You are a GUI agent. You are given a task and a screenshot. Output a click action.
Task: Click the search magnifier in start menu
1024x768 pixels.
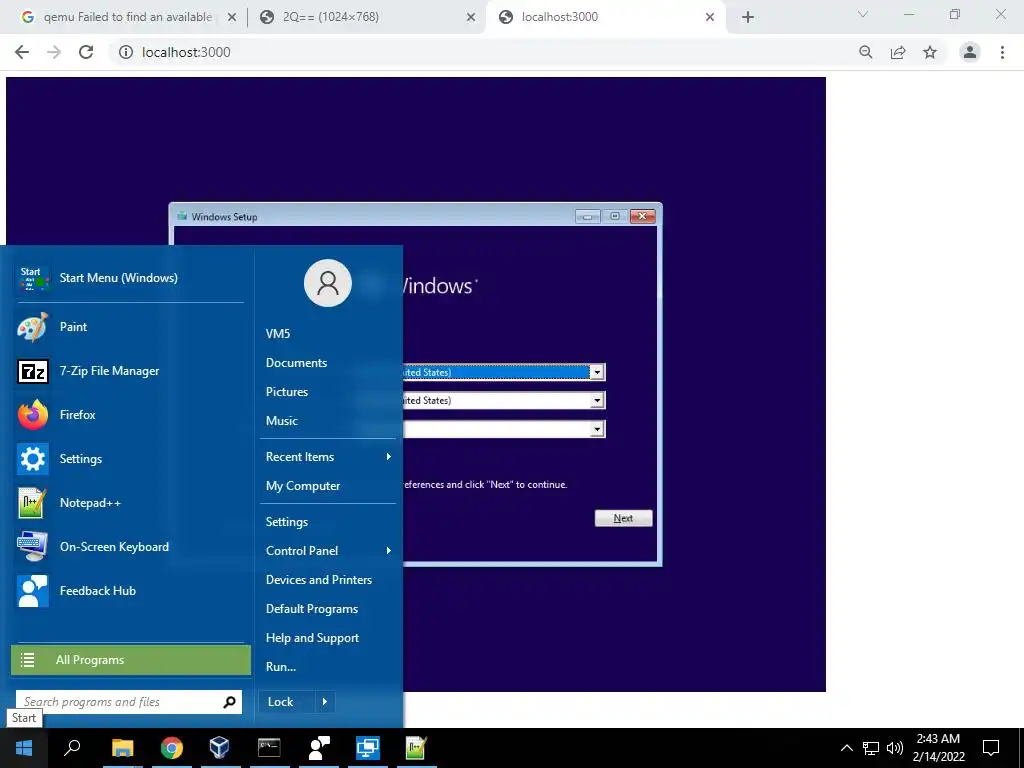point(229,702)
